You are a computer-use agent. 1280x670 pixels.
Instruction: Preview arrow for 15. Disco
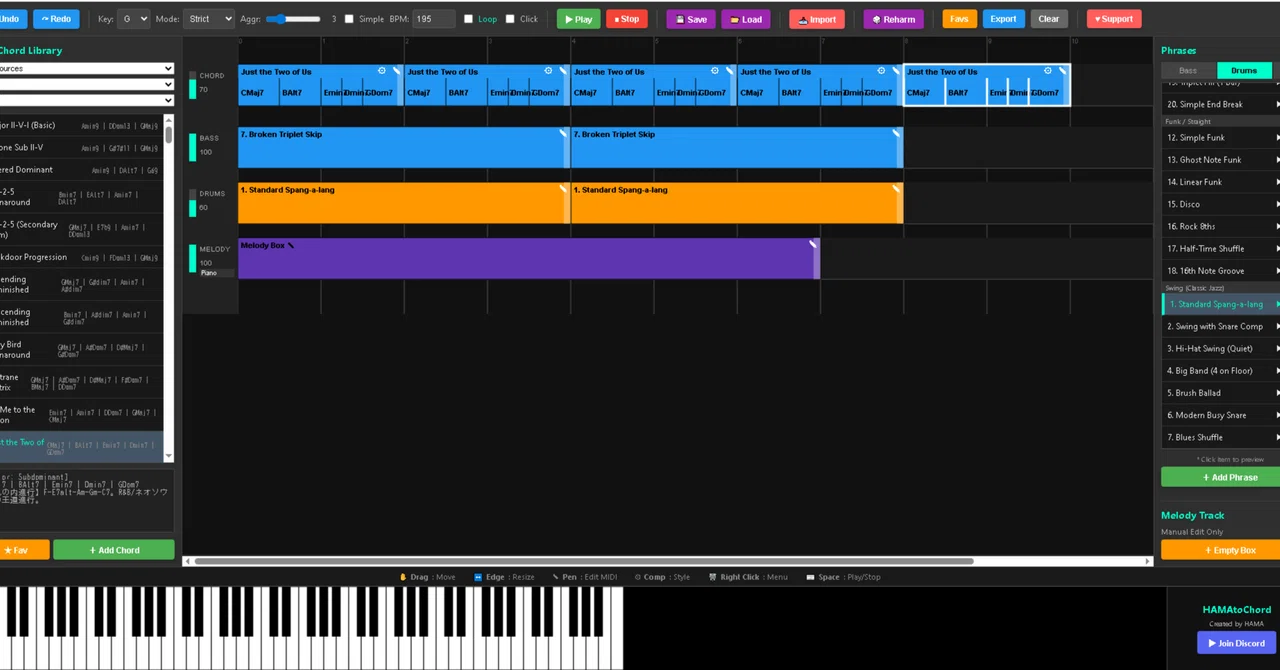pos(1276,204)
